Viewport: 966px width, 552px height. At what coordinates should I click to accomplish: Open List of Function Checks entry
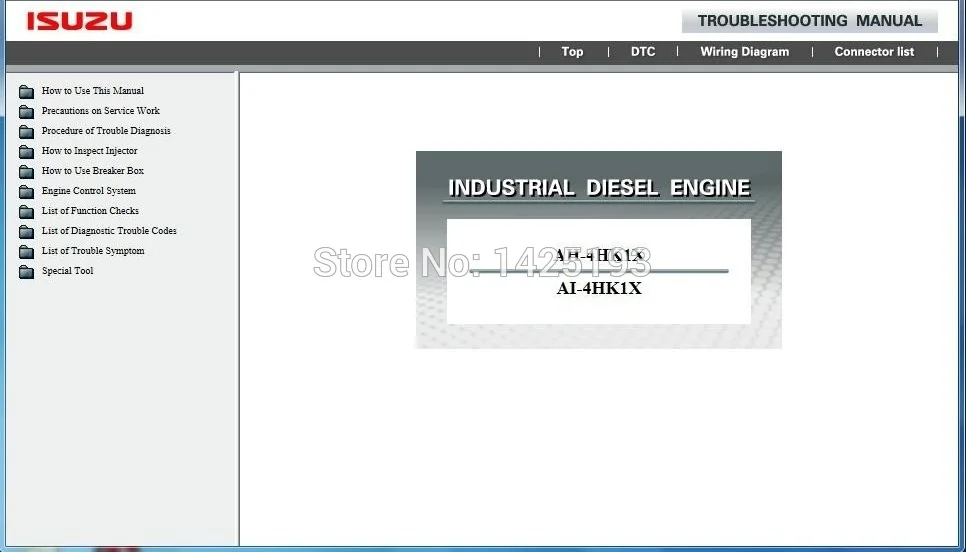coord(90,211)
